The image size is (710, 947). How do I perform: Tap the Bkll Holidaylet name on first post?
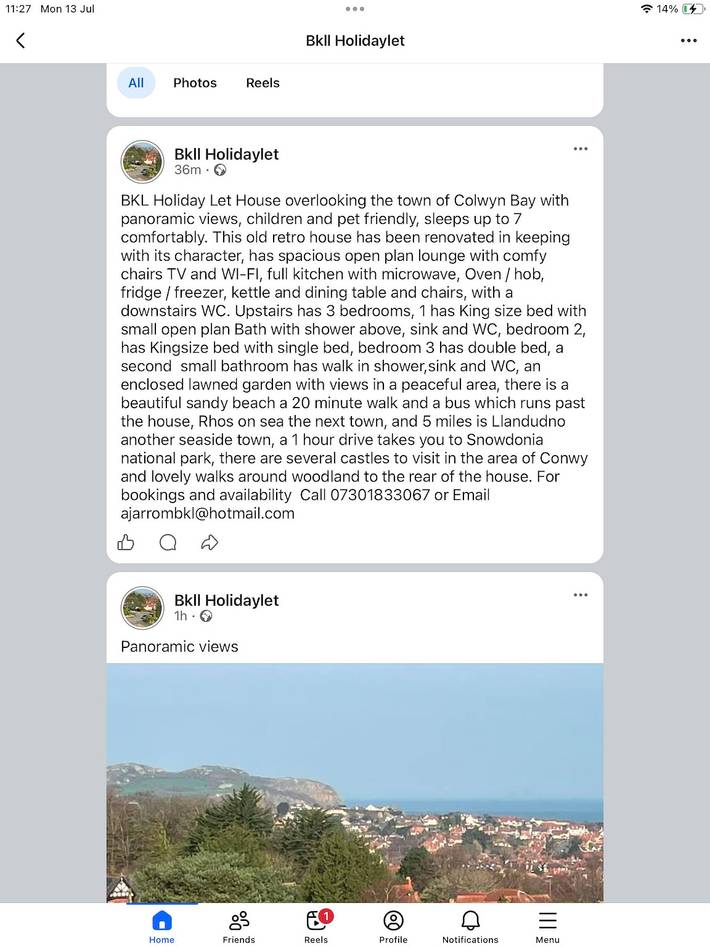pyautogui.click(x=226, y=154)
